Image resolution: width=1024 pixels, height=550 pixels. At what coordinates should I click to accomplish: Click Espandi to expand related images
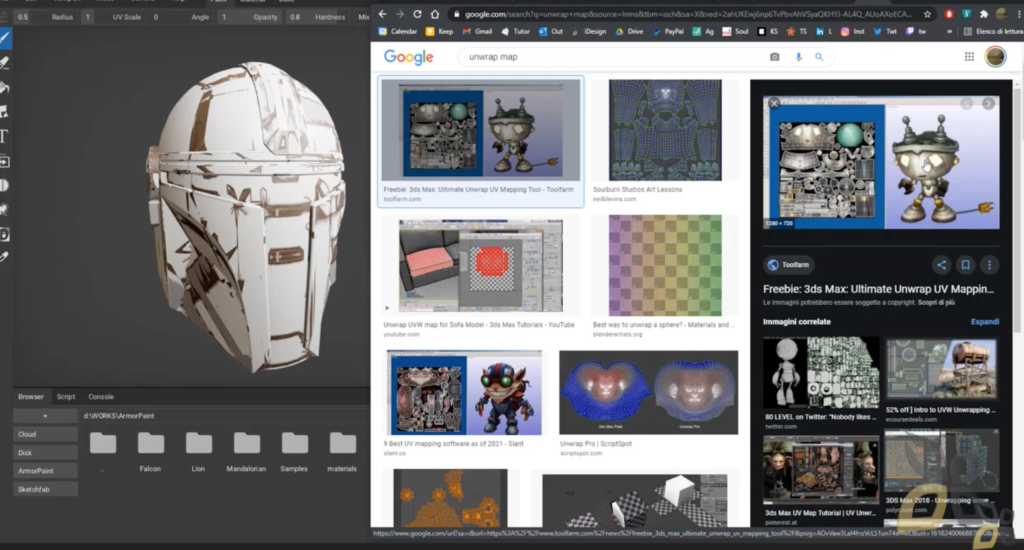pyautogui.click(x=985, y=321)
